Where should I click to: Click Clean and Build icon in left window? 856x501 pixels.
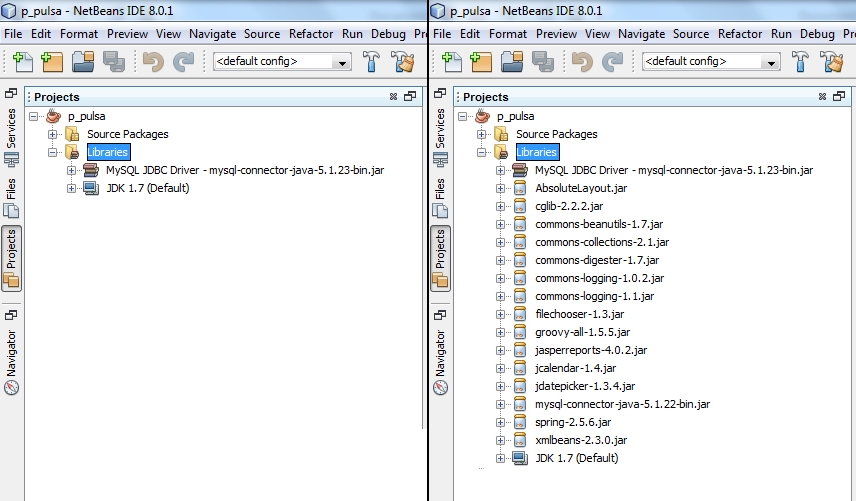(x=403, y=62)
